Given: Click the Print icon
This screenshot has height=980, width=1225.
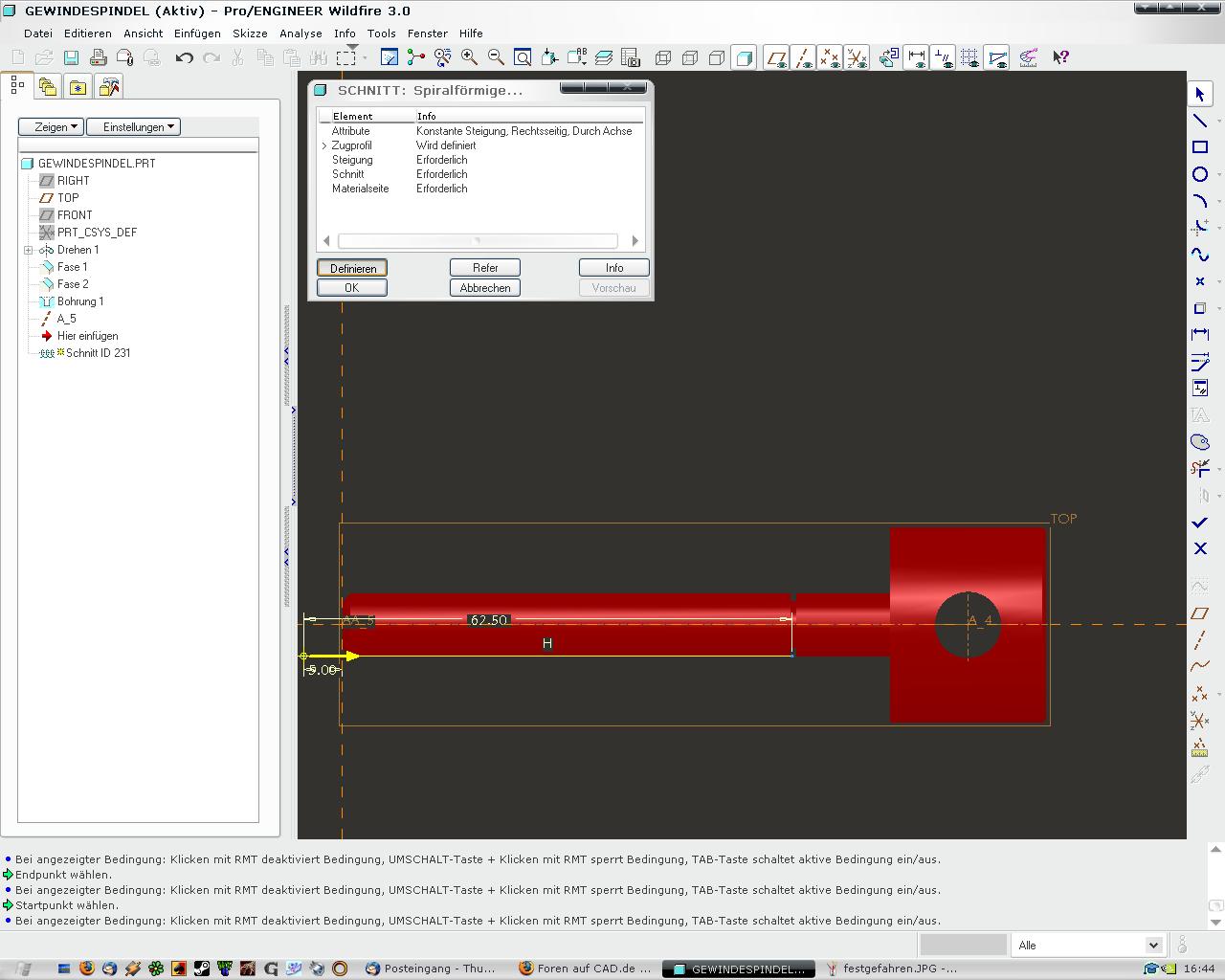Looking at the screenshot, I should 98,57.
